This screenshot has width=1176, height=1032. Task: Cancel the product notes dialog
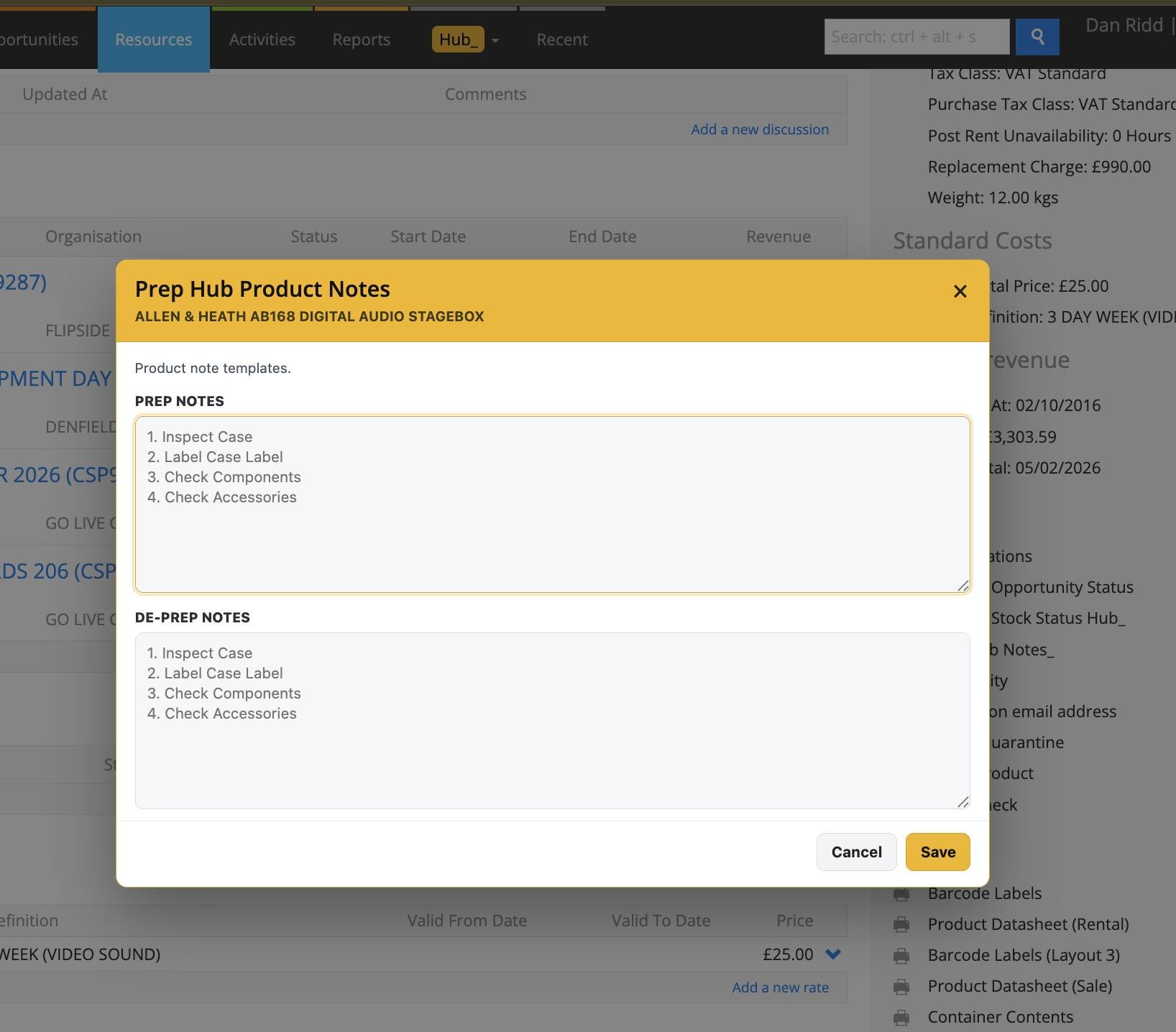click(857, 852)
